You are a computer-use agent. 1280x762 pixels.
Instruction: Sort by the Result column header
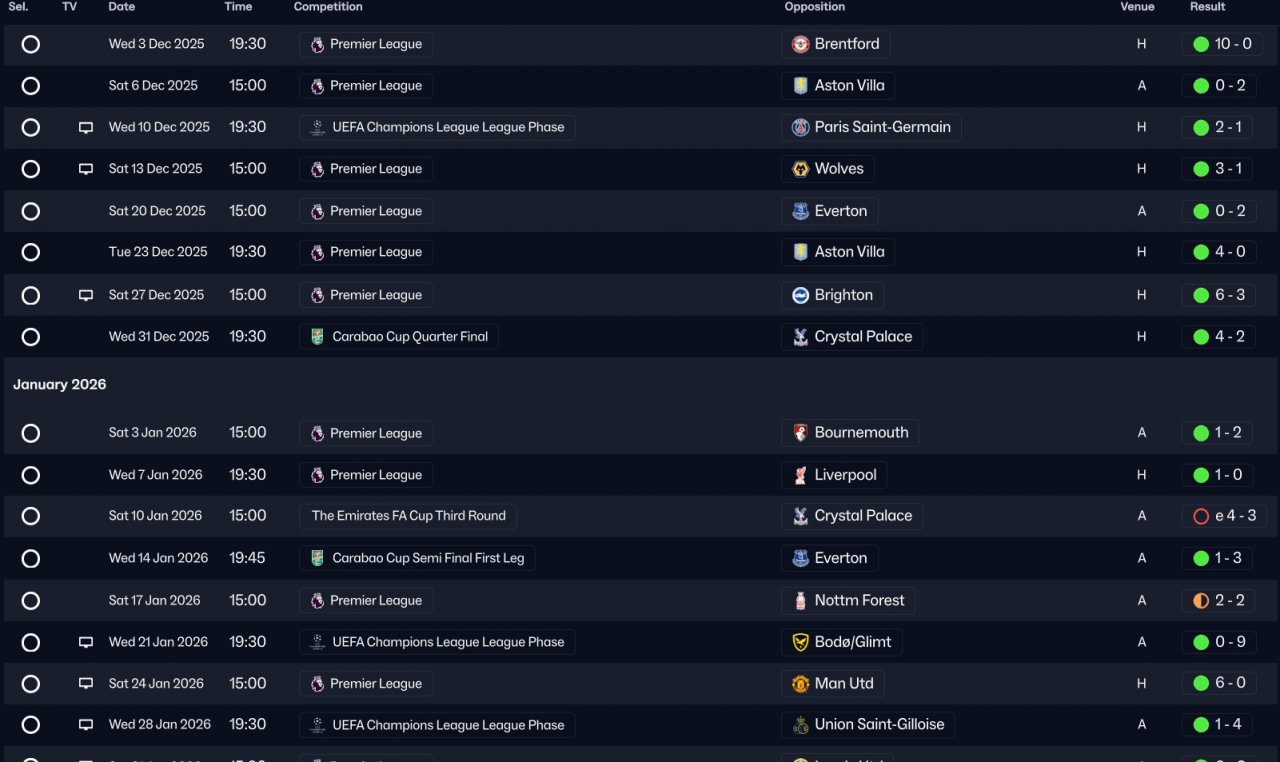tap(1207, 7)
